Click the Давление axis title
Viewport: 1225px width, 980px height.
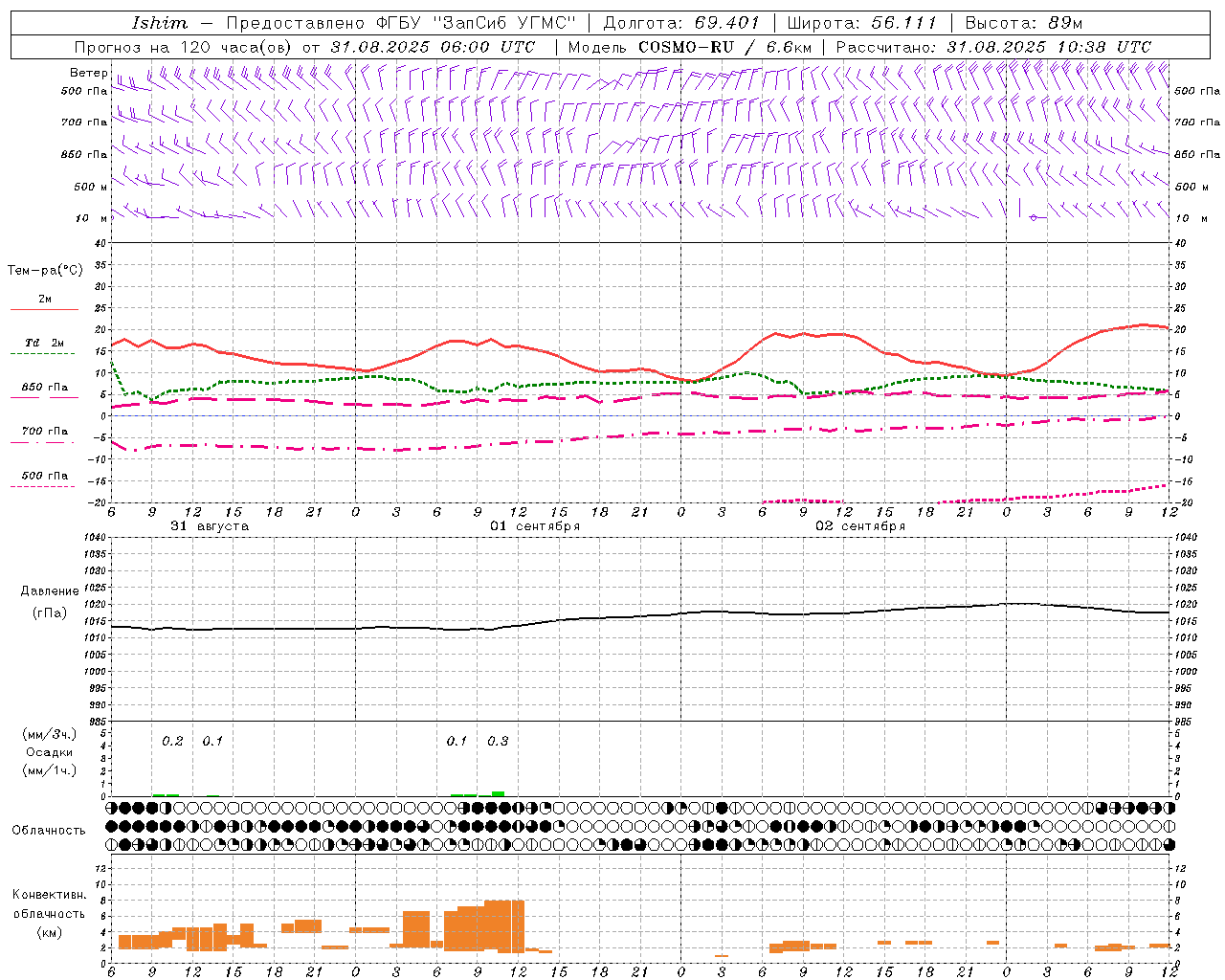pyautogui.click(x=50, y=591)
